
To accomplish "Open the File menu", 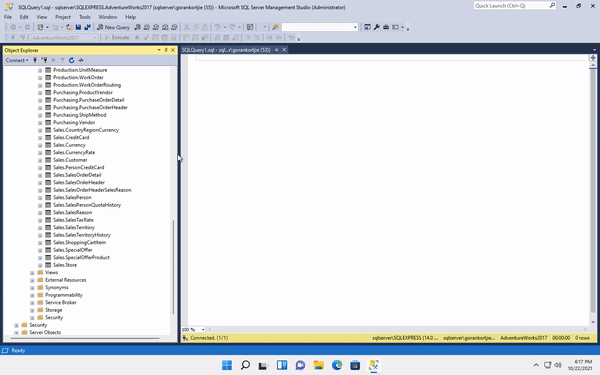I will click(8, 17).
